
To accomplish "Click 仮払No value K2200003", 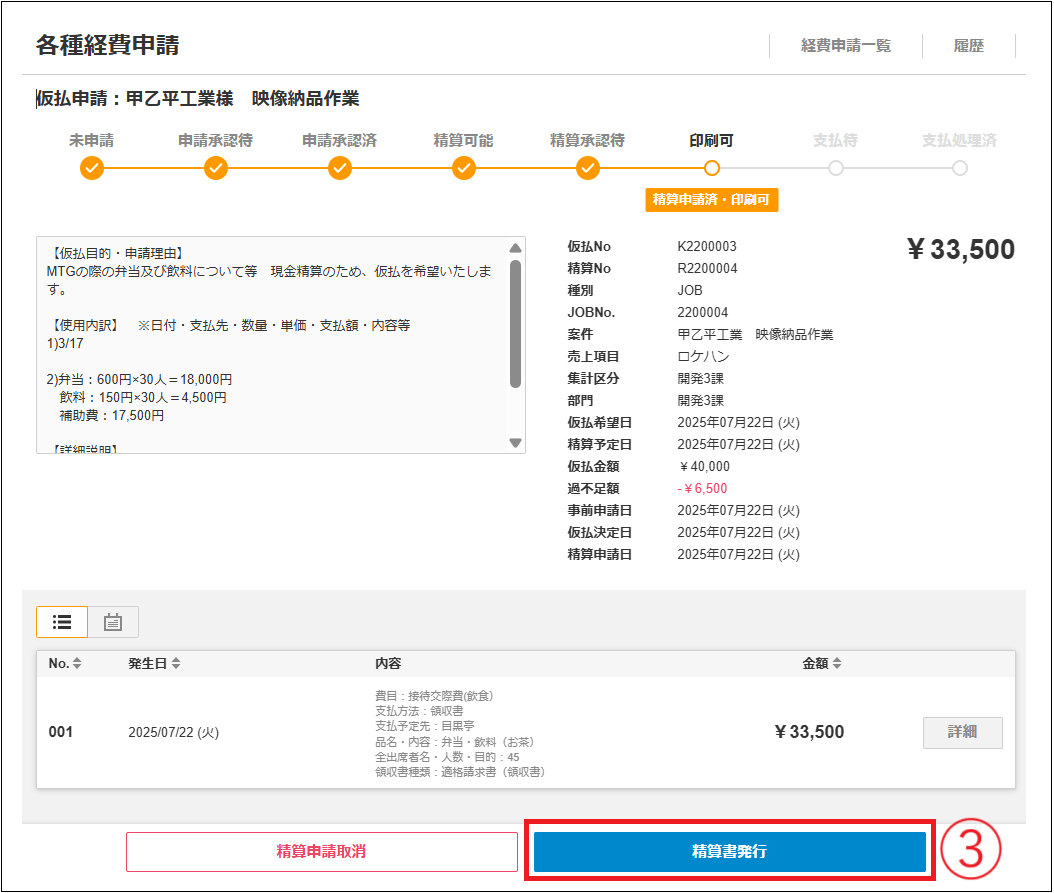I will [x=706, y=246].
